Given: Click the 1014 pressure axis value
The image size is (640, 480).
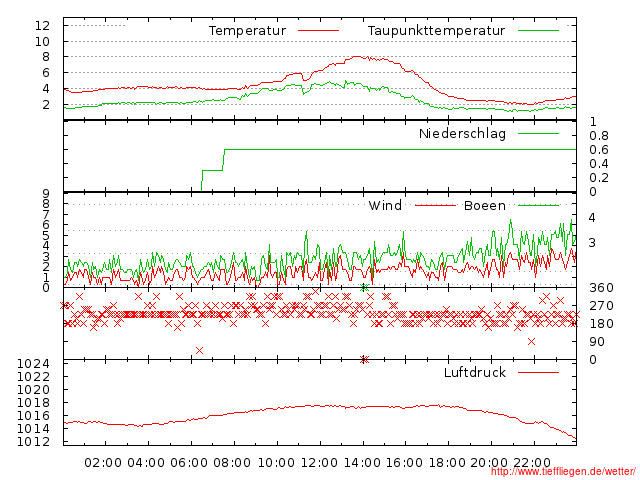Looking at the screenshot, I should tap(33, 429).
